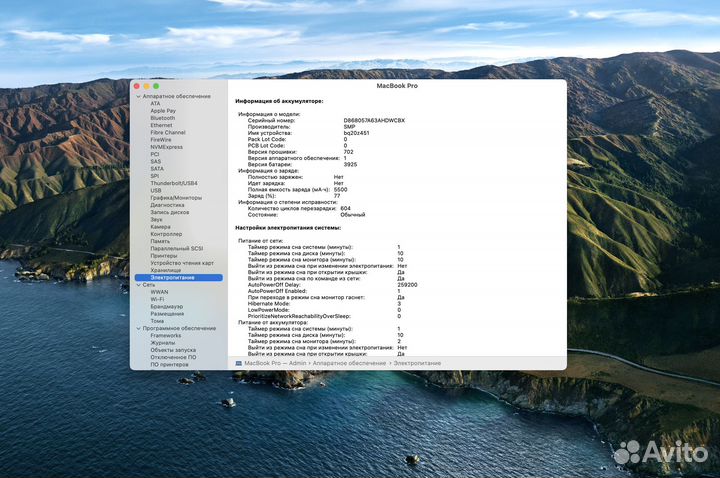Open Графика/Мониторы section
720x478 pixels.
tap(176, 197)
